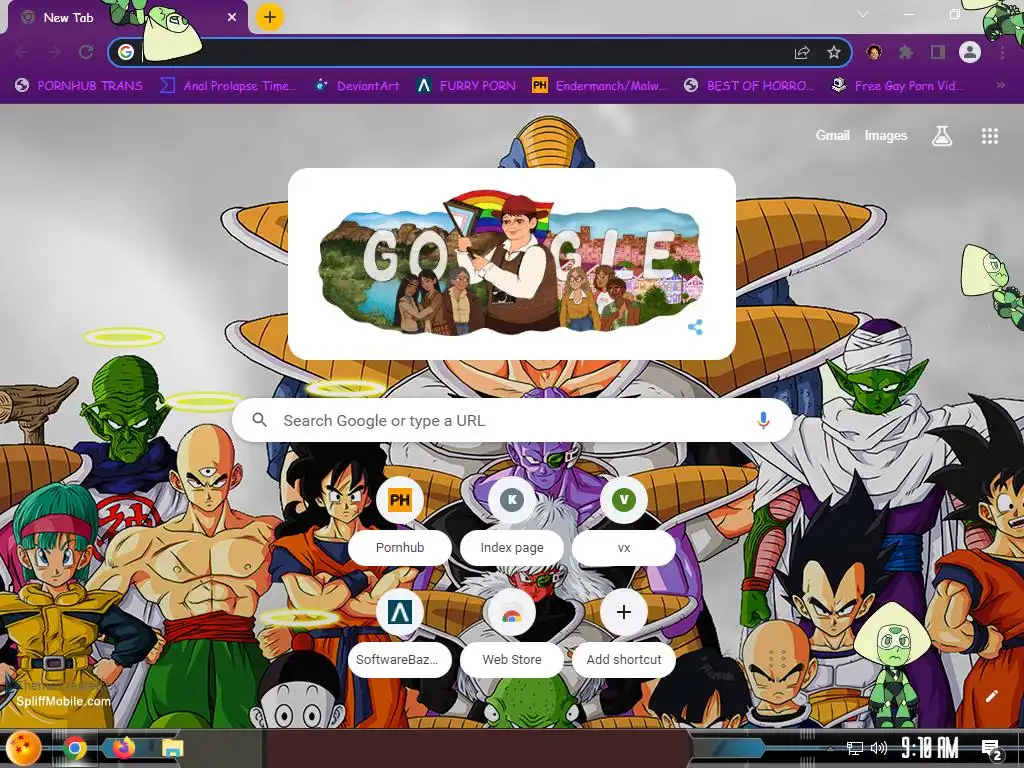Click the Chrome taskbar icon
Screen dimensions: 1024x768
point(75,748)
